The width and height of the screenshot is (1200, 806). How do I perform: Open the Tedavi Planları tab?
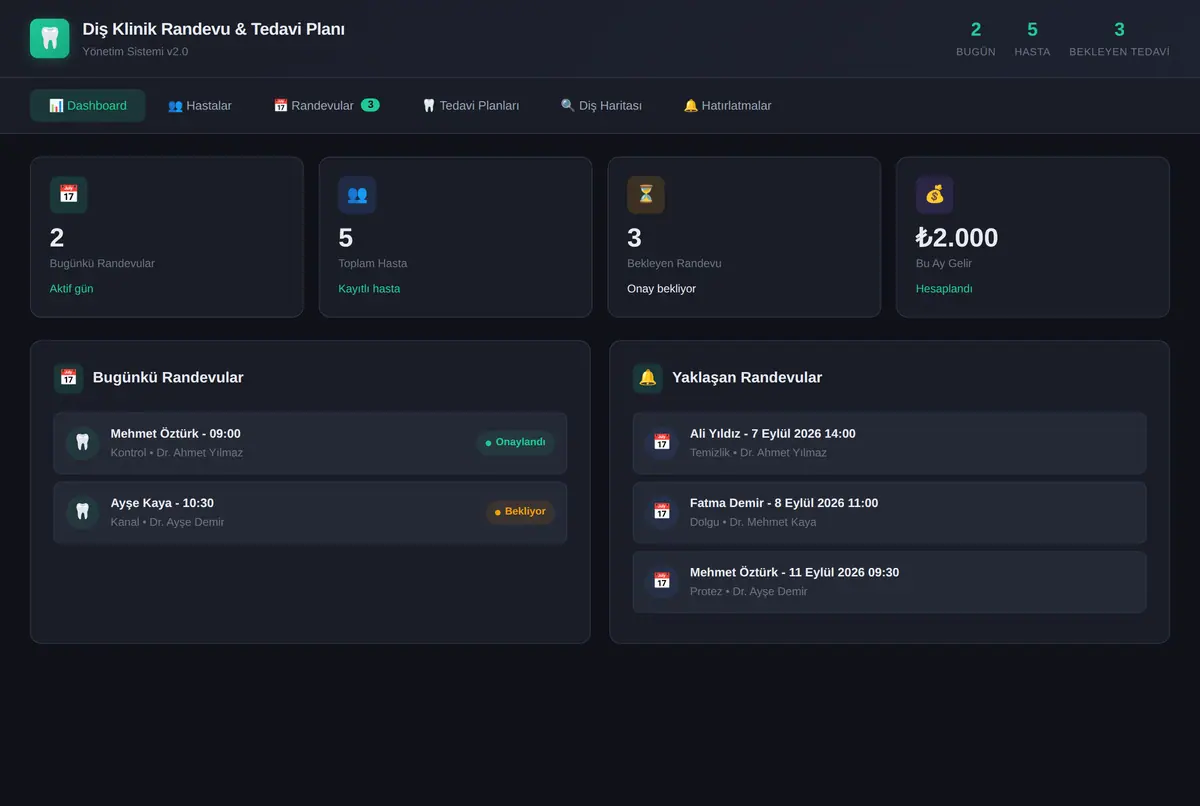click(470, 105)
